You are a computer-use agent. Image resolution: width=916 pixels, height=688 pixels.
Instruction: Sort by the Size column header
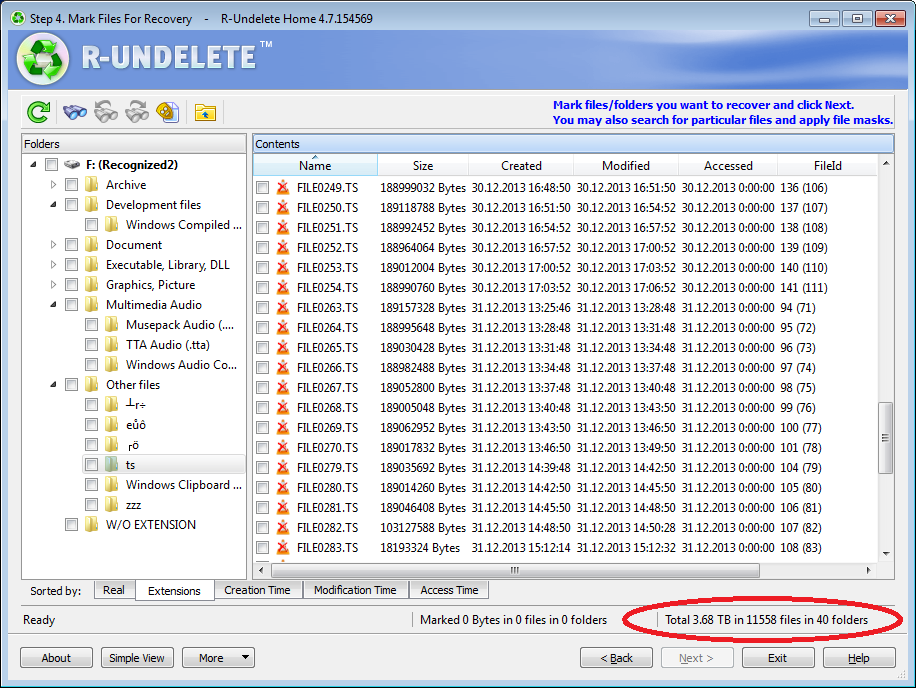point(423,165)
